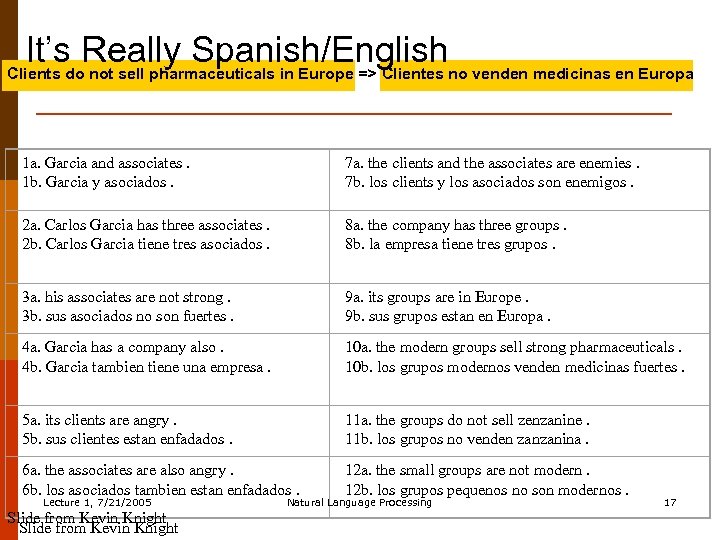Click the slide number 17
The image size is (720, 540).
[x=670, y=502]
